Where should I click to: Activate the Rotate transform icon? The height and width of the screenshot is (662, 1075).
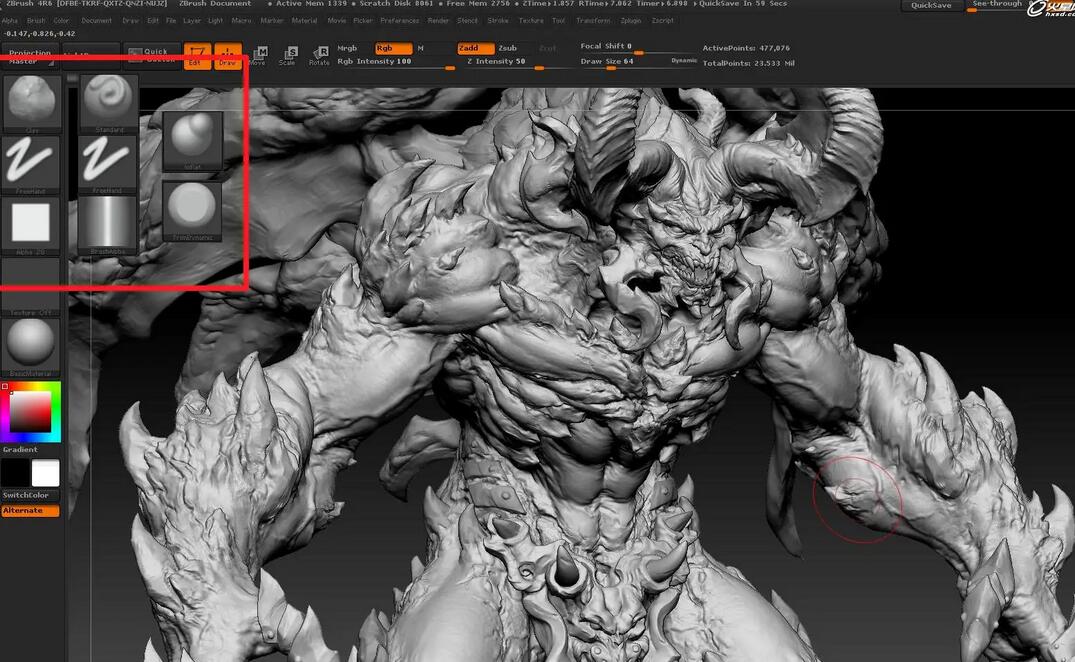click(x=319, y=56)
